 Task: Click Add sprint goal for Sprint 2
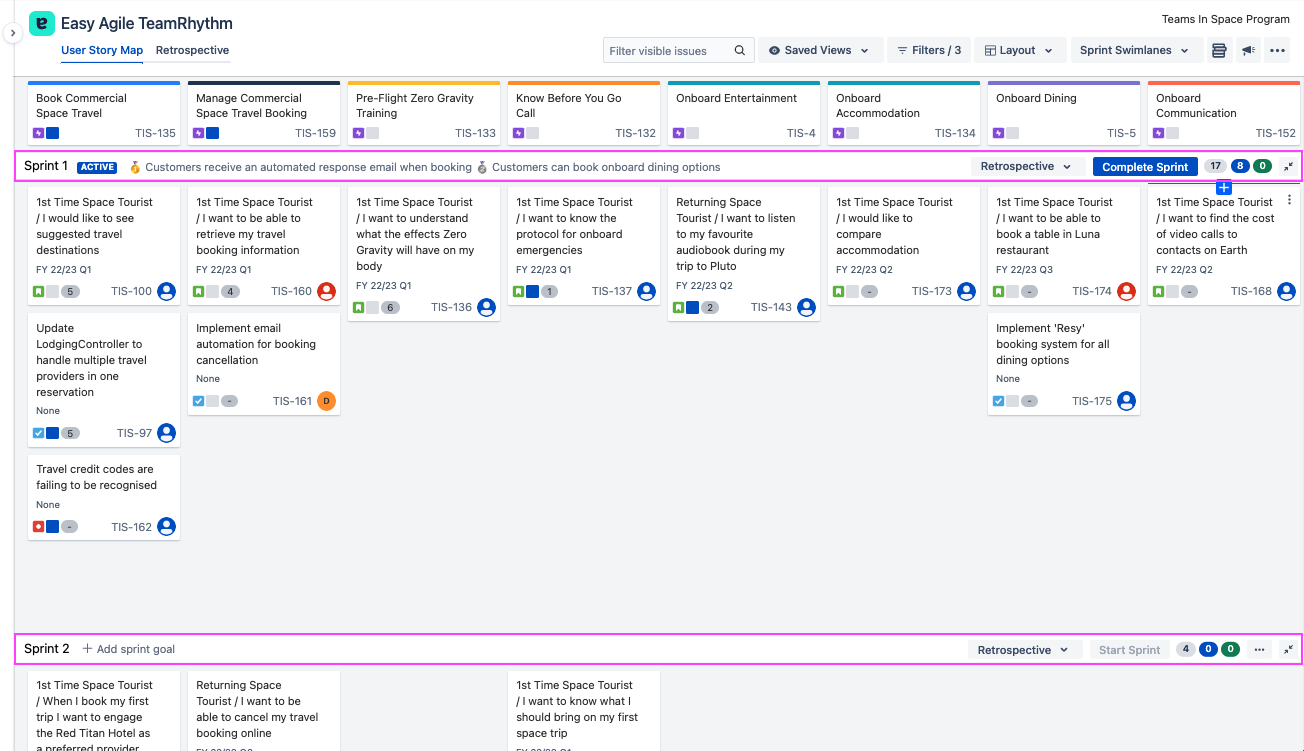click(129, 649)
